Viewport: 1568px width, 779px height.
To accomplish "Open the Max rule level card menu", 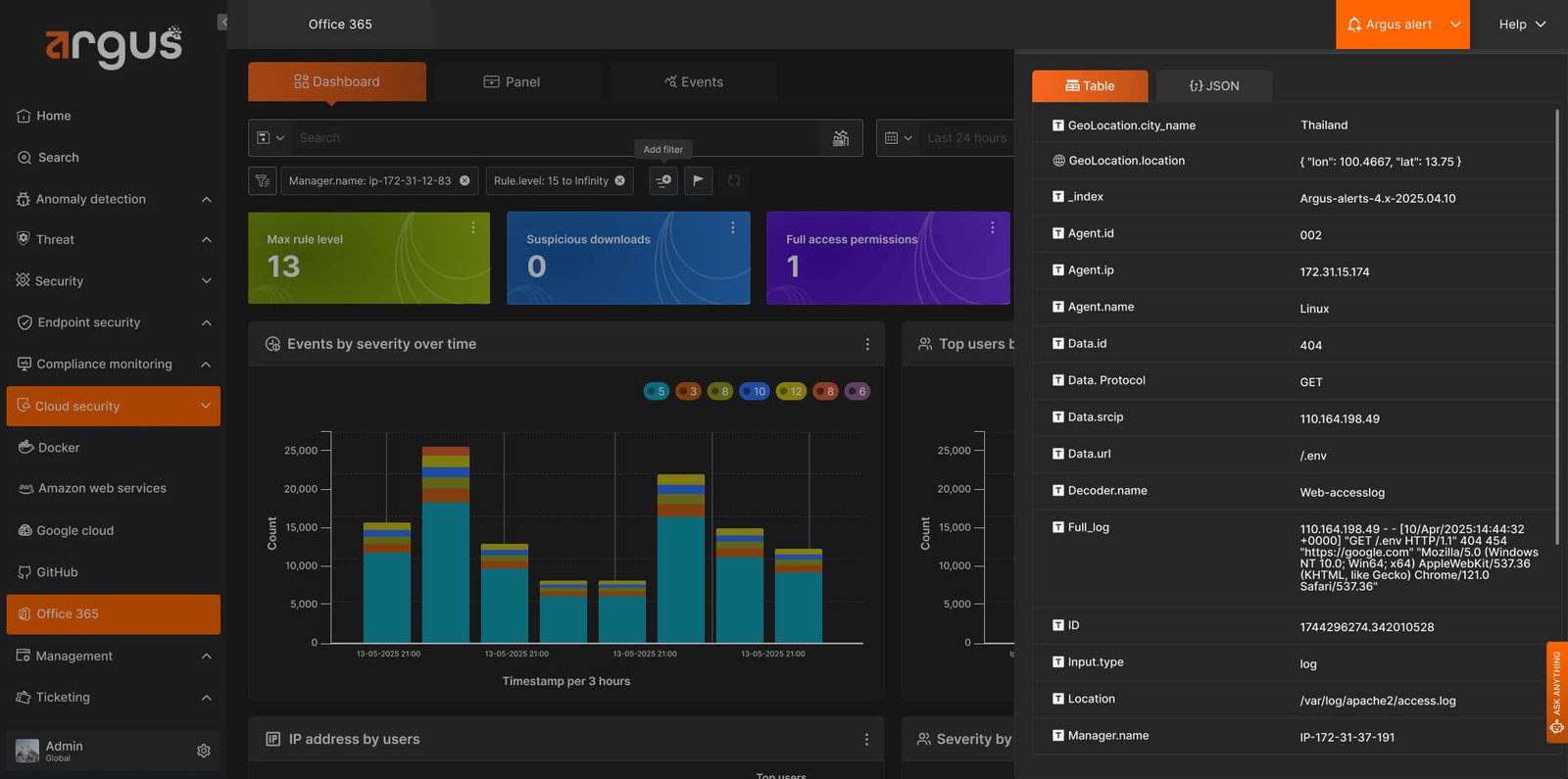I will (473, 227).
